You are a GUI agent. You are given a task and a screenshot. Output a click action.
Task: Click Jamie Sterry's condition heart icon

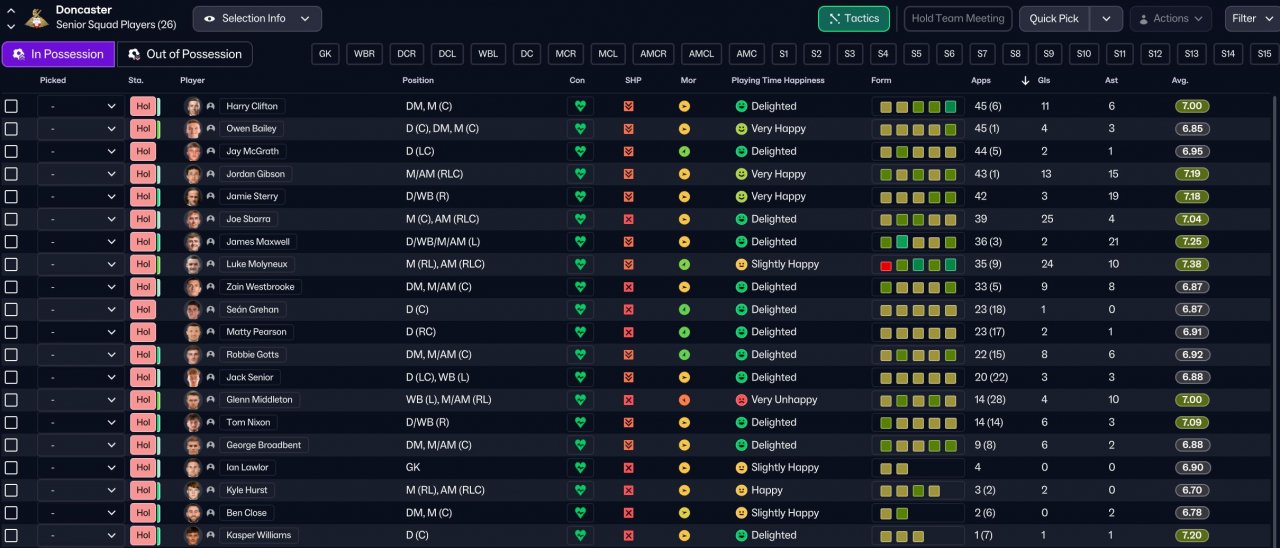point(580,197)
